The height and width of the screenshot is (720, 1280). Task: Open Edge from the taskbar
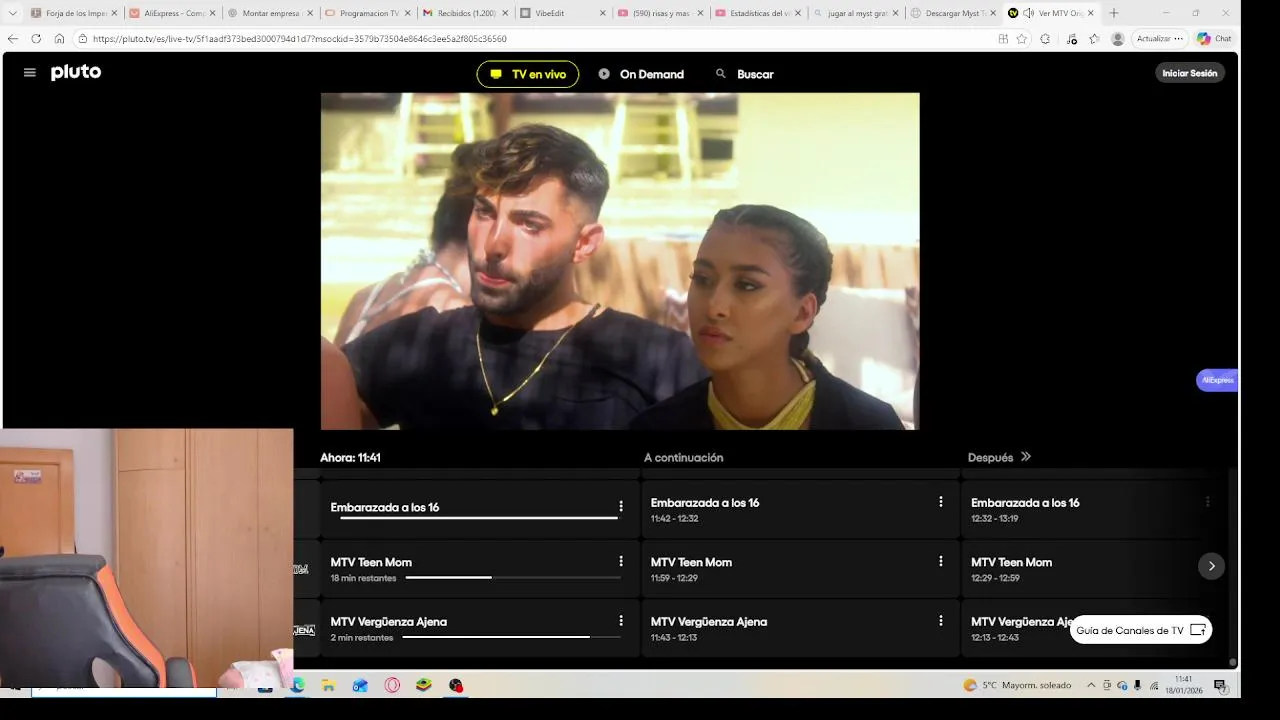tap(297, 685)
